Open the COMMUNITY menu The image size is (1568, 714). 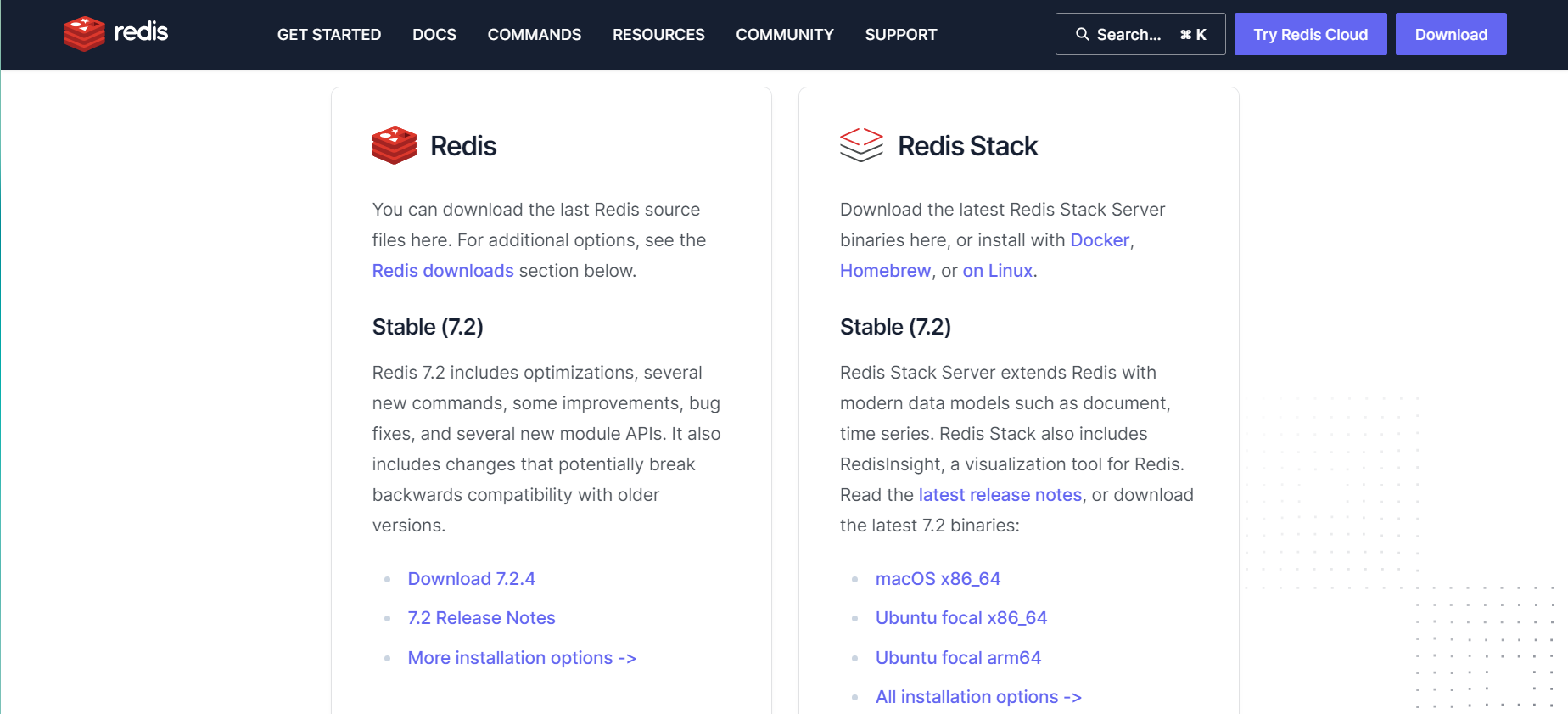pos(785,35)
